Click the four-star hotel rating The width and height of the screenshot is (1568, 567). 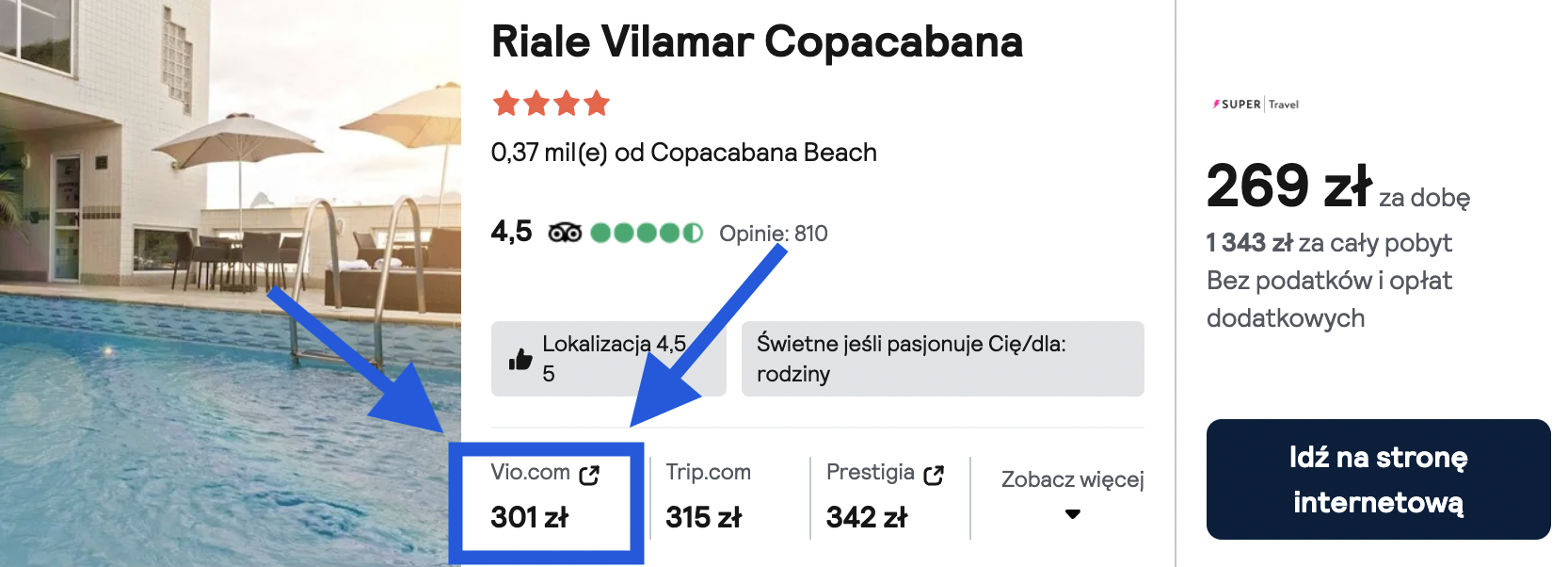point(552,103)
